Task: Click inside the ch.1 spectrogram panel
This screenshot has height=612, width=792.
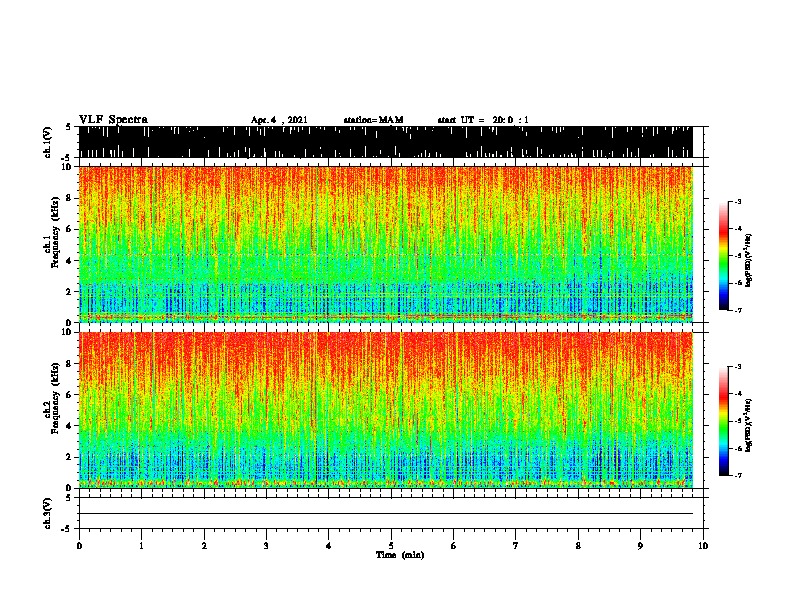Action: (385, 244)
